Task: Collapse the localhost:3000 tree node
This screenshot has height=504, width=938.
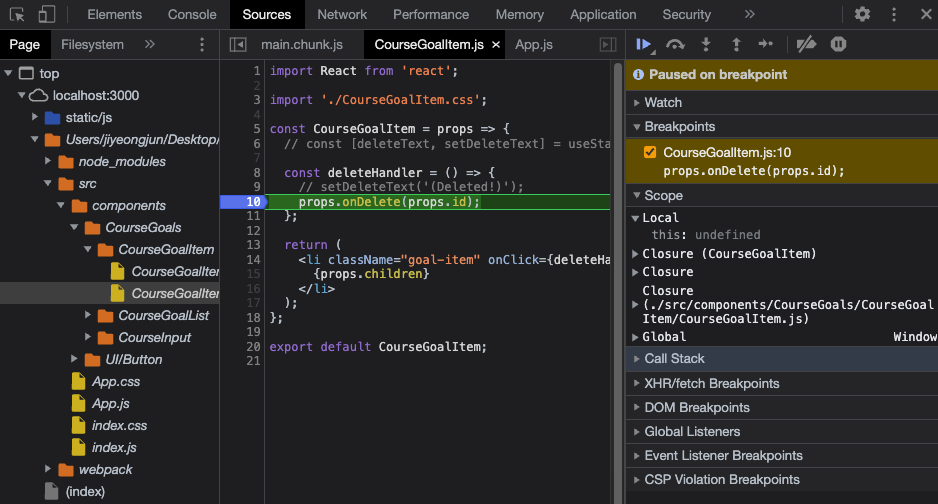Action: [22, 96]
